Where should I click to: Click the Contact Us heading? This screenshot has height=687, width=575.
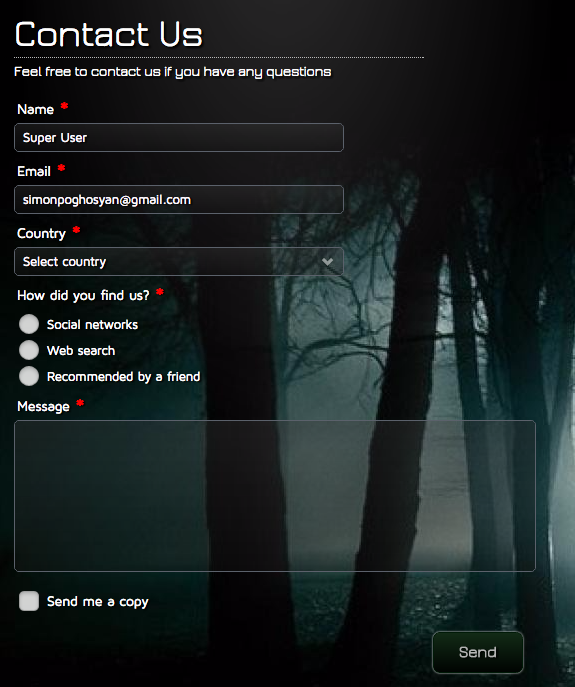(x=109, y=34)
